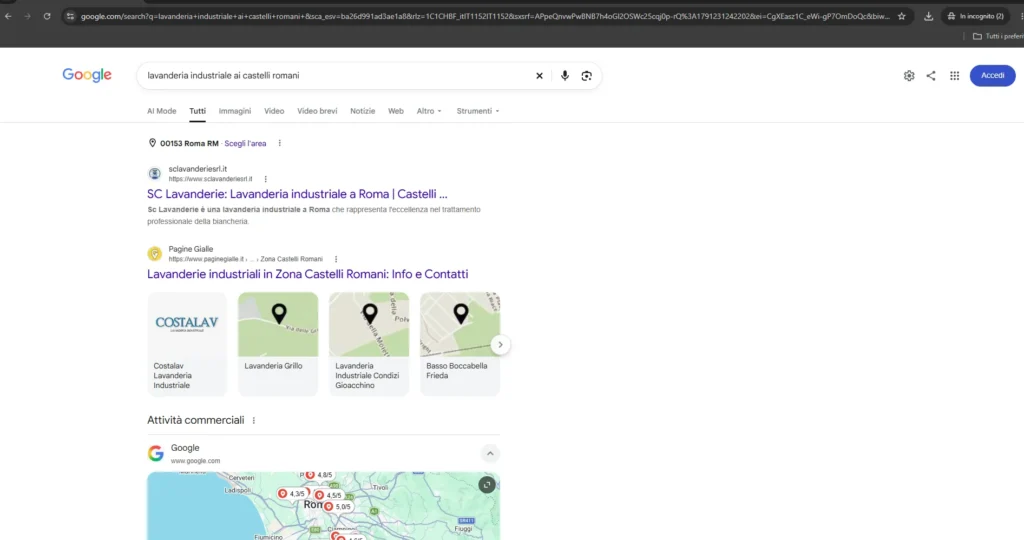Sign in with the Accedi button
Image resolution: width=1024 pixels, height=540 pixels.
tap(992, 76)
